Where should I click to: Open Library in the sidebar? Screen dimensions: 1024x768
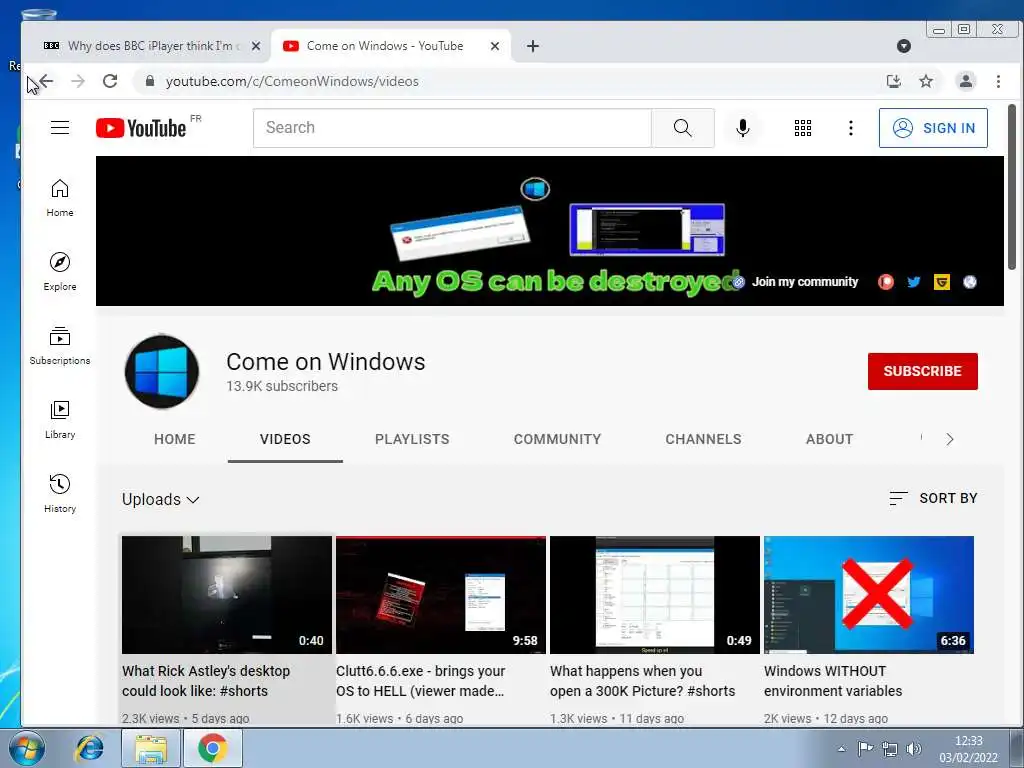[60, 419]
